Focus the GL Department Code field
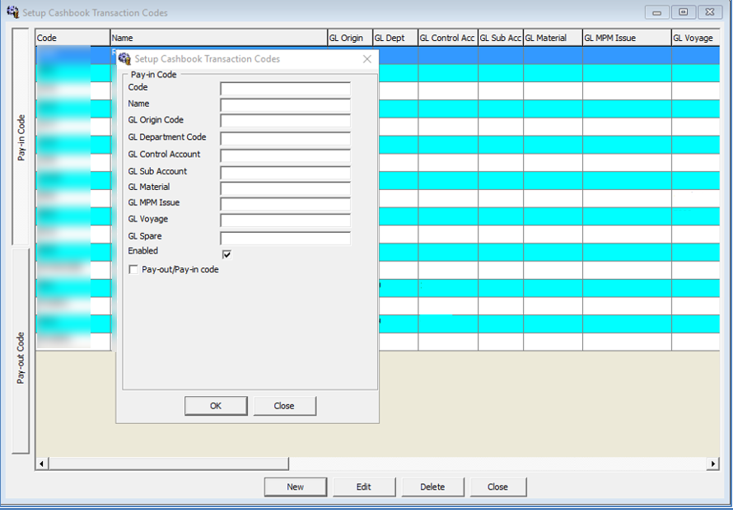The image size is (733, 510). [x=285, y=138]
